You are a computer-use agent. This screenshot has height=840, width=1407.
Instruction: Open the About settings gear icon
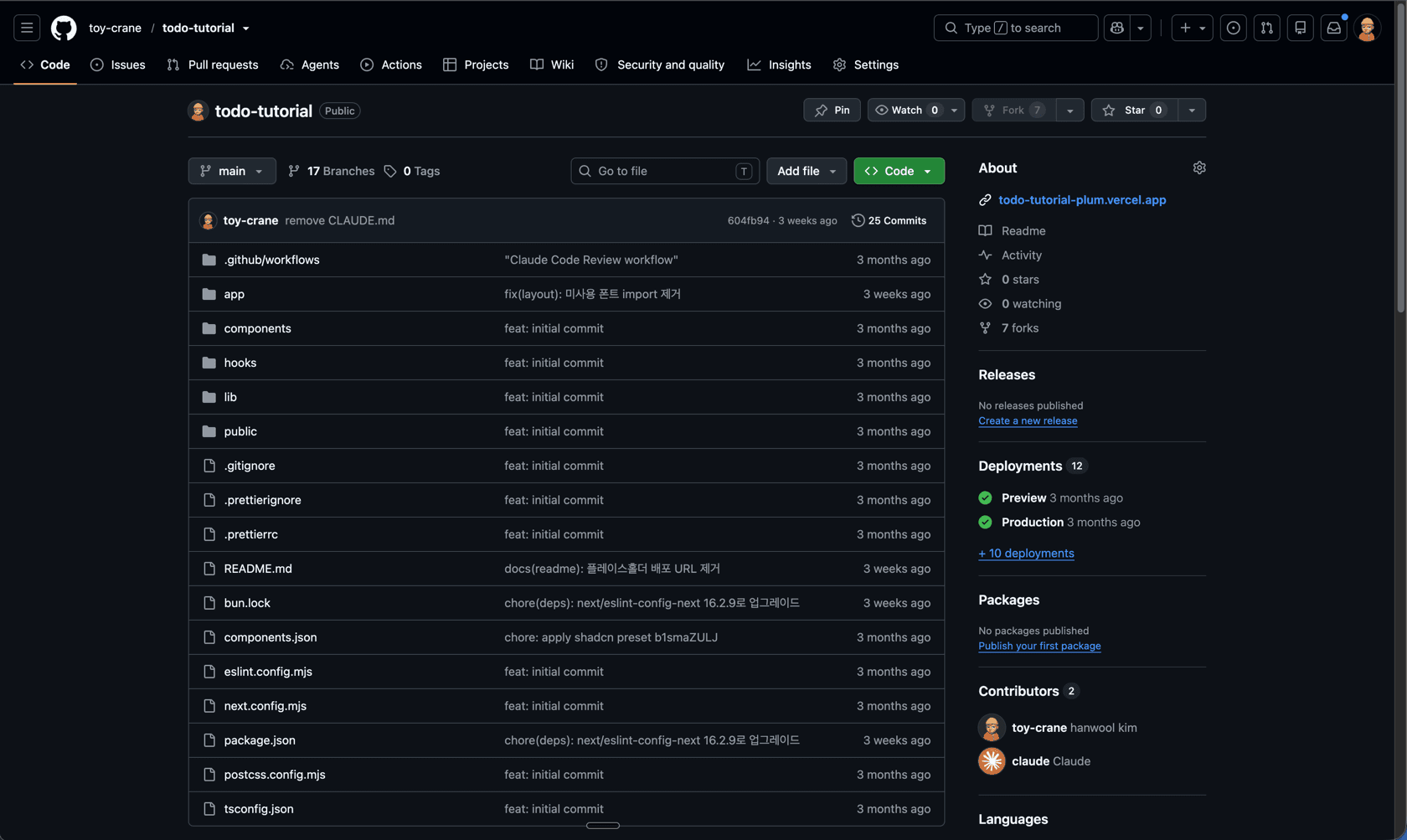[x=1199, y=167]
